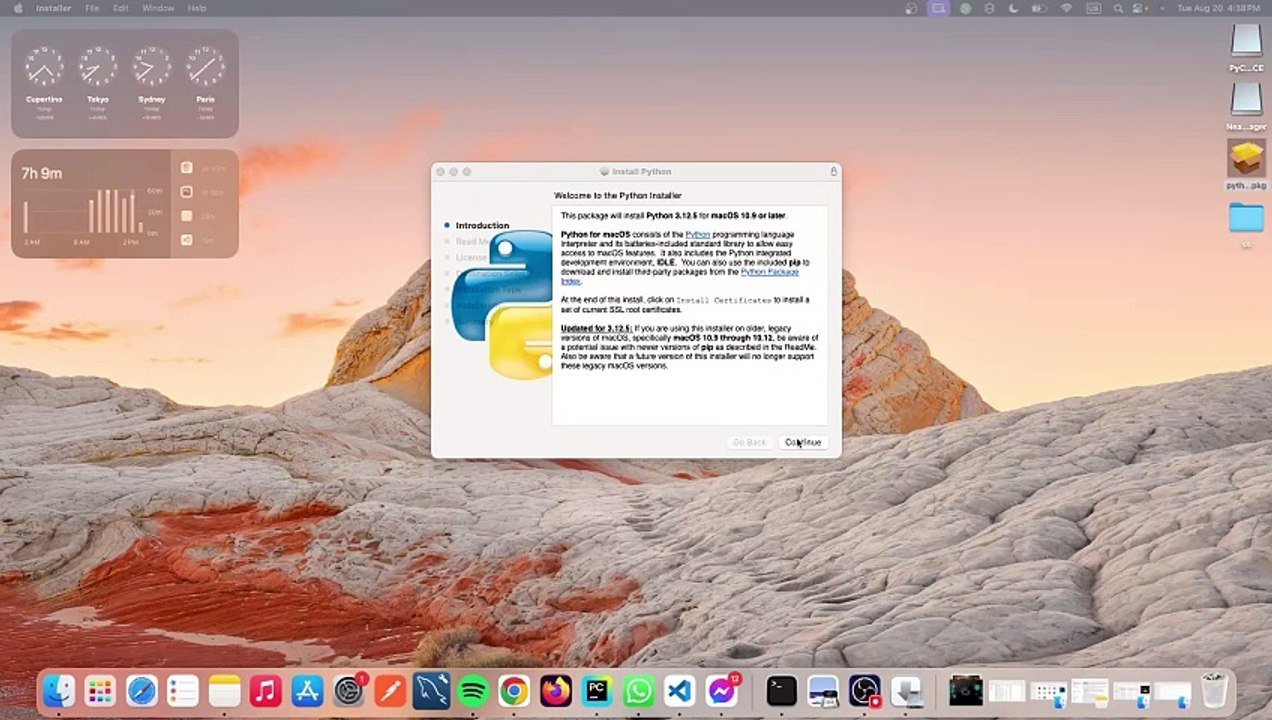
Task: Click the world clocks widget
Action: click(x=125, y=83)
